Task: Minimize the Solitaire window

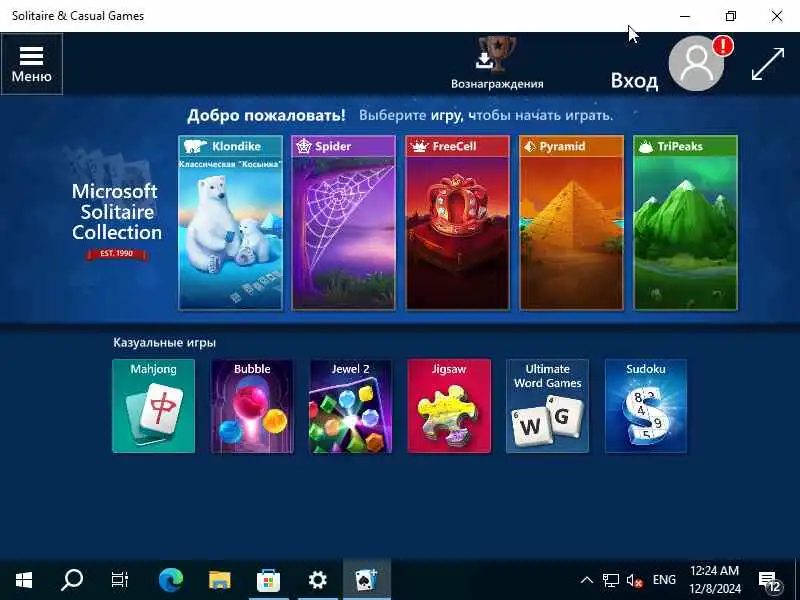Action: click(x=685, y=16)
